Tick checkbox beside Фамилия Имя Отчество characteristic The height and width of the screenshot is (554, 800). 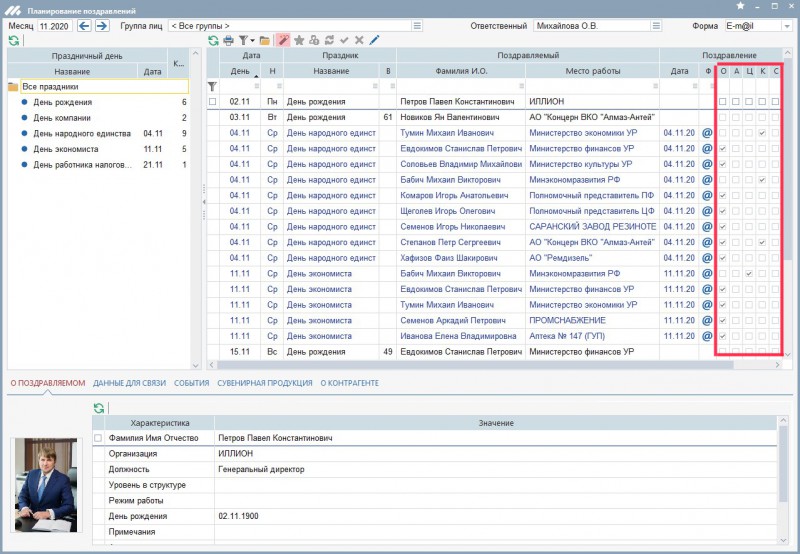point(98,438)
